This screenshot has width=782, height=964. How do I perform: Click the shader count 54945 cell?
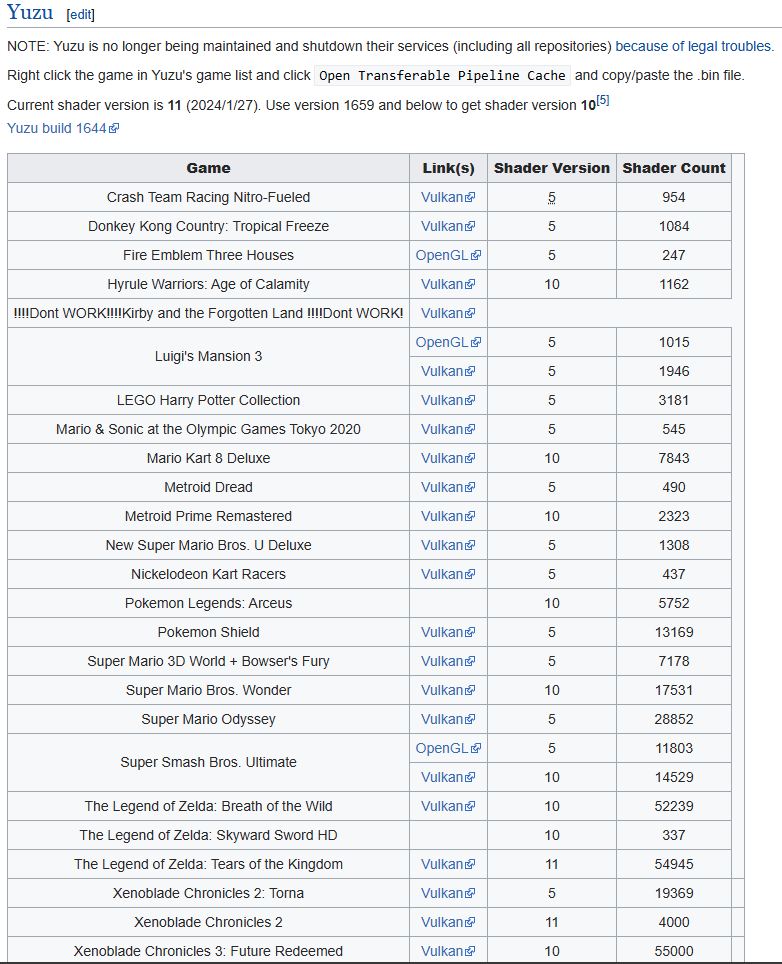[x=674, y=864]
